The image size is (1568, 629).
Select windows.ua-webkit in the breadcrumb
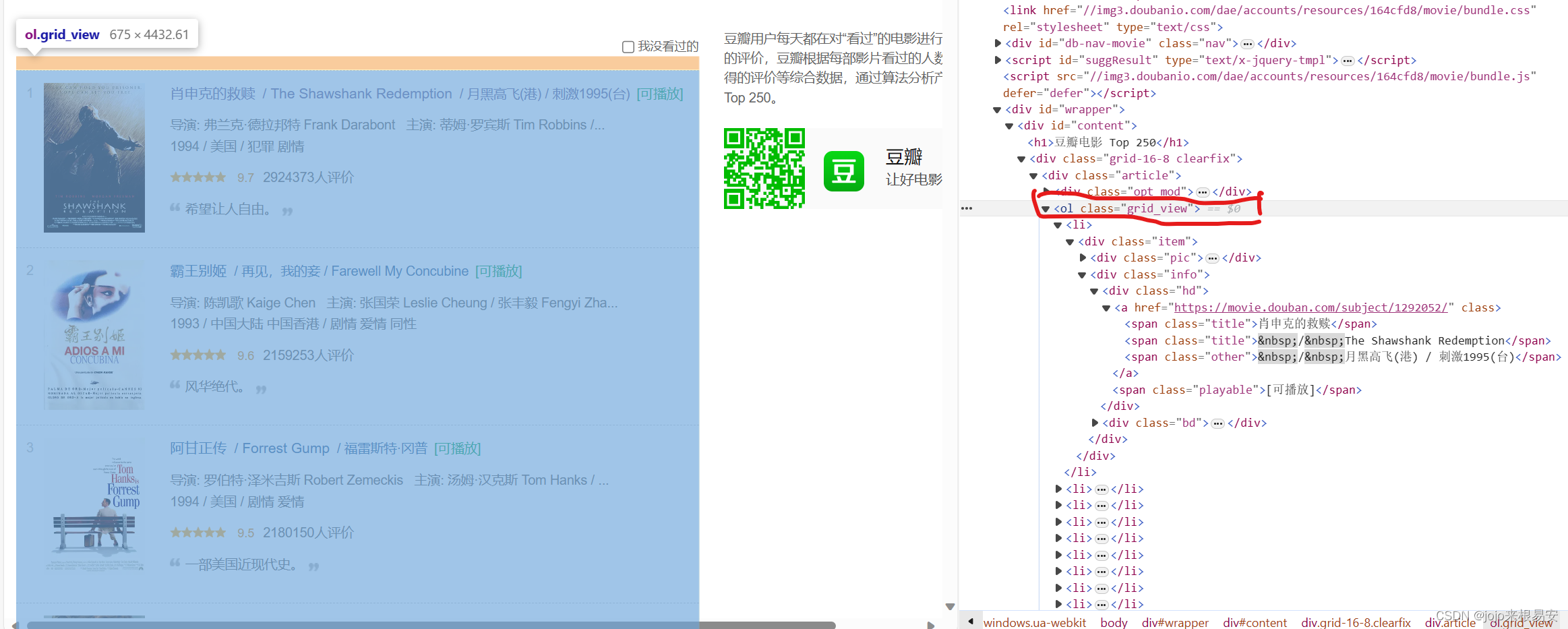(1034, 622)
